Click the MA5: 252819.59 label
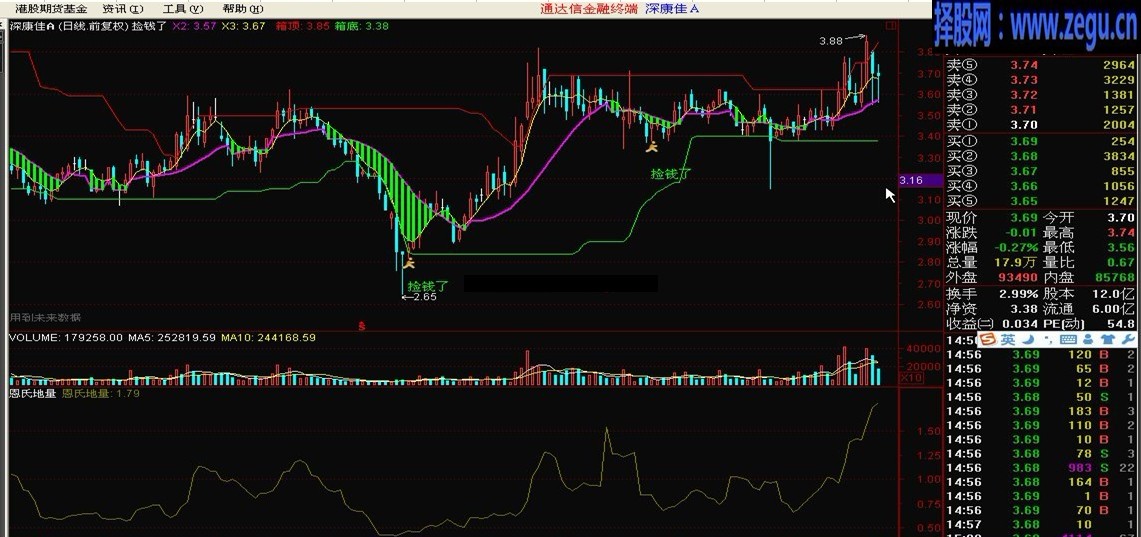 click(172, 338)
